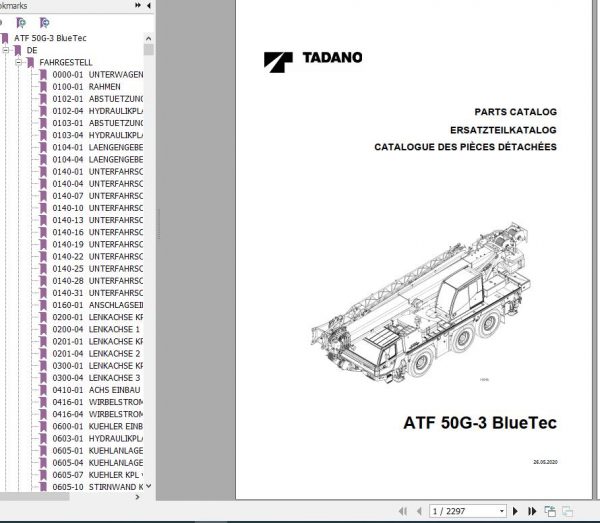Open bookmark 0605-04 KUEHLANLAGE

(x=98, y=463)
